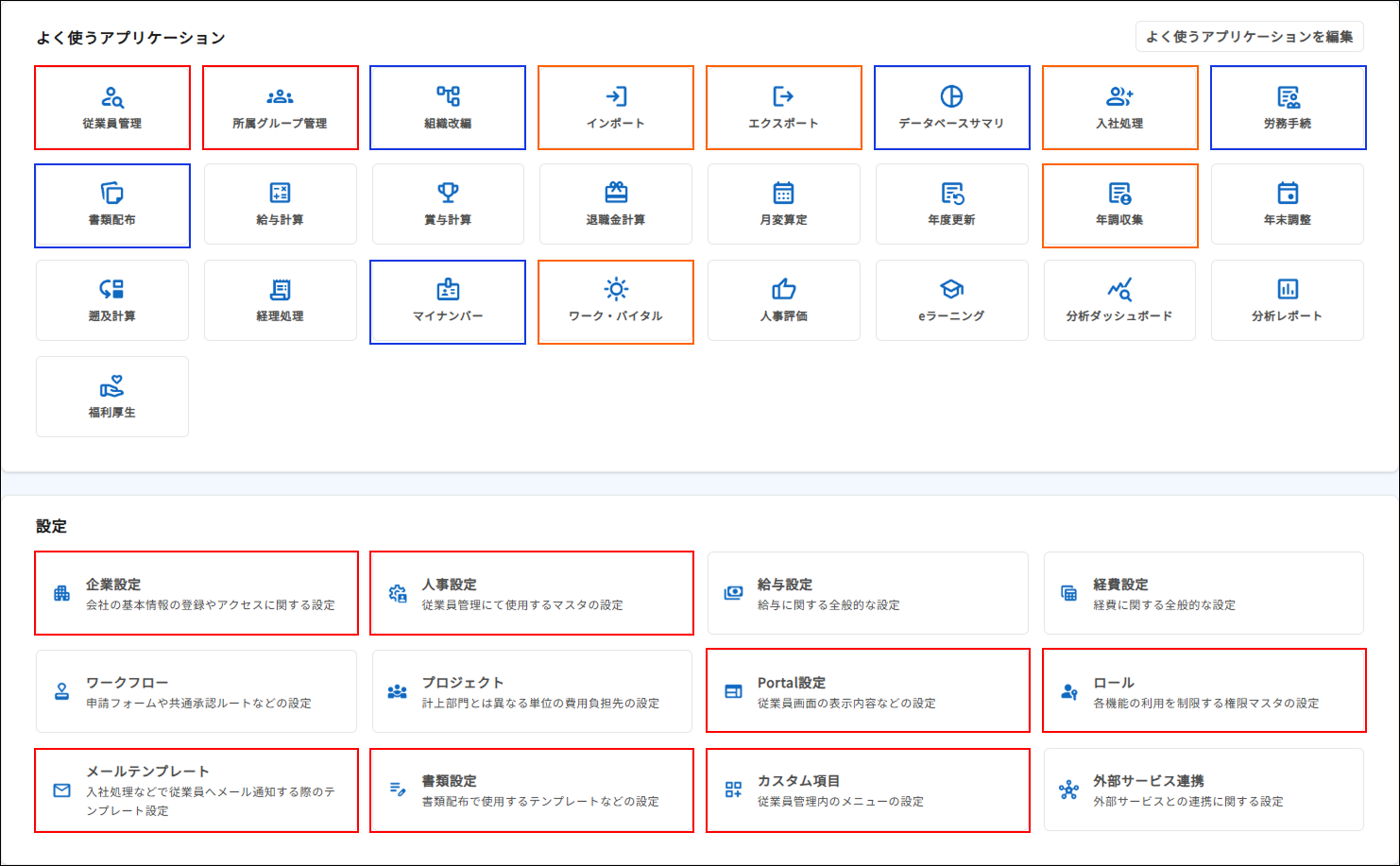Screen dimensions: 1400x866
Task: Open the マイナンバー application tile
Action: 448,302
